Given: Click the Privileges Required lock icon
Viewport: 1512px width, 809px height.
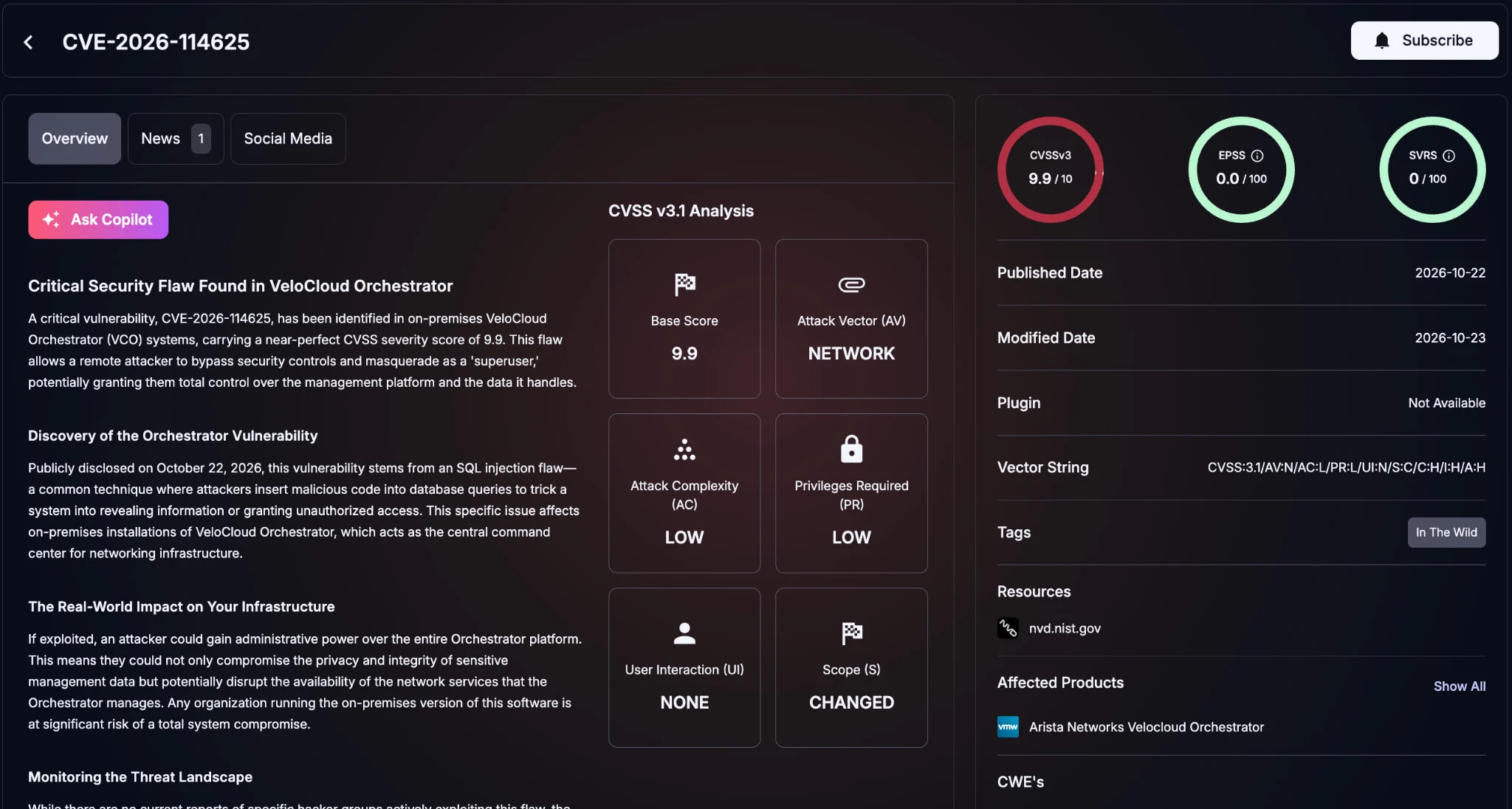Looking at the screenshot, I should click(851, 449).
